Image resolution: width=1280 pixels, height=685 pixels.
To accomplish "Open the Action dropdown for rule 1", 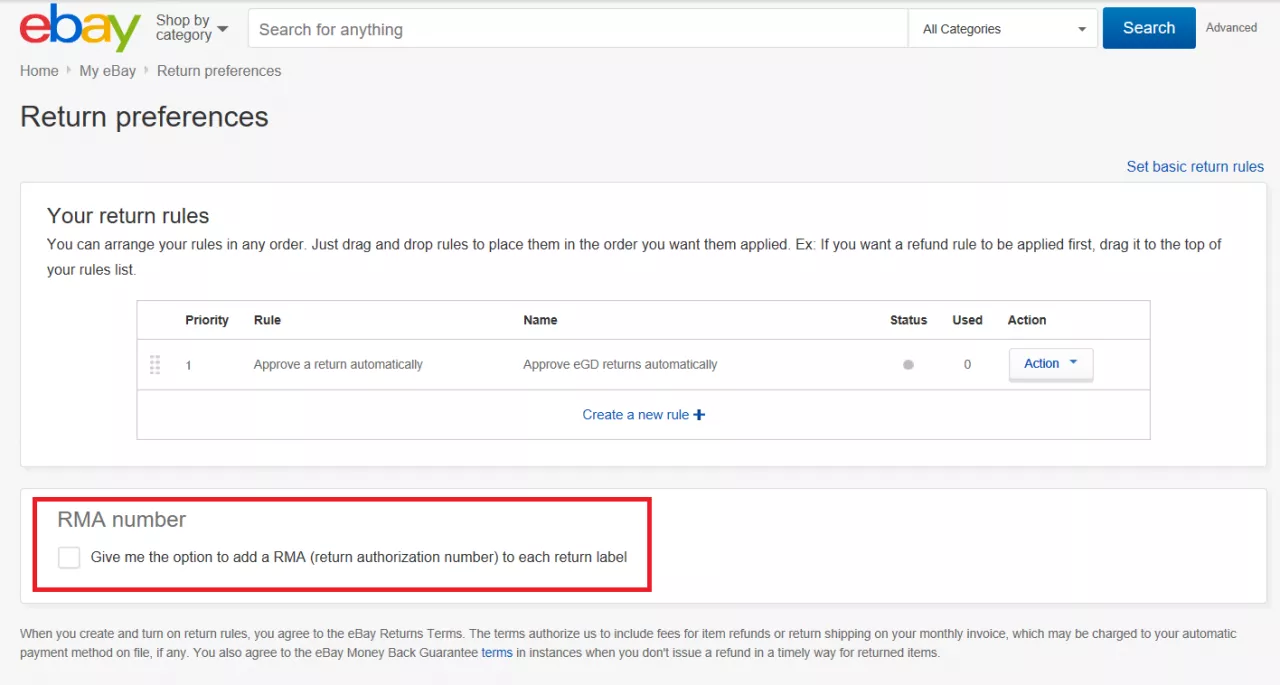I will tap(1050, 364).
